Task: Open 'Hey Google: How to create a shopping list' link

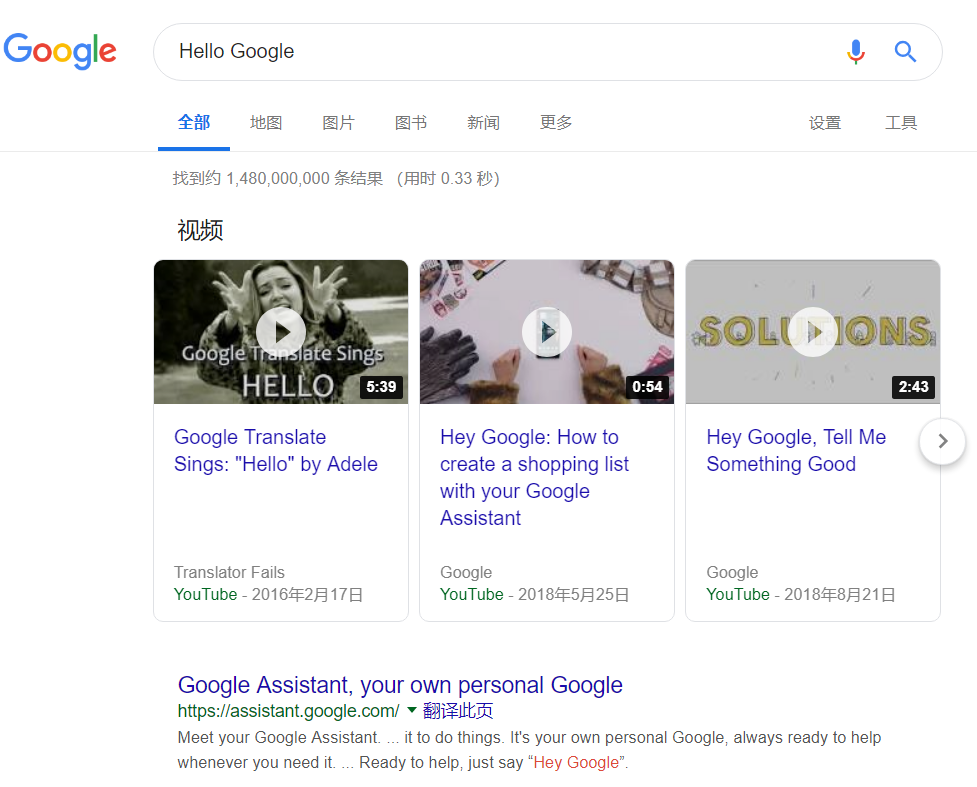Action: [x=534, y=477]
